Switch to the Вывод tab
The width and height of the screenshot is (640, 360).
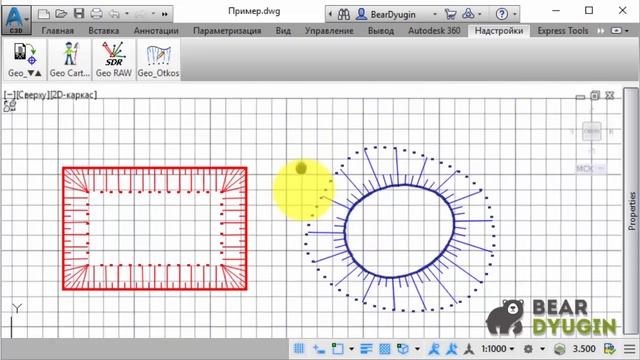click(381, 31)
